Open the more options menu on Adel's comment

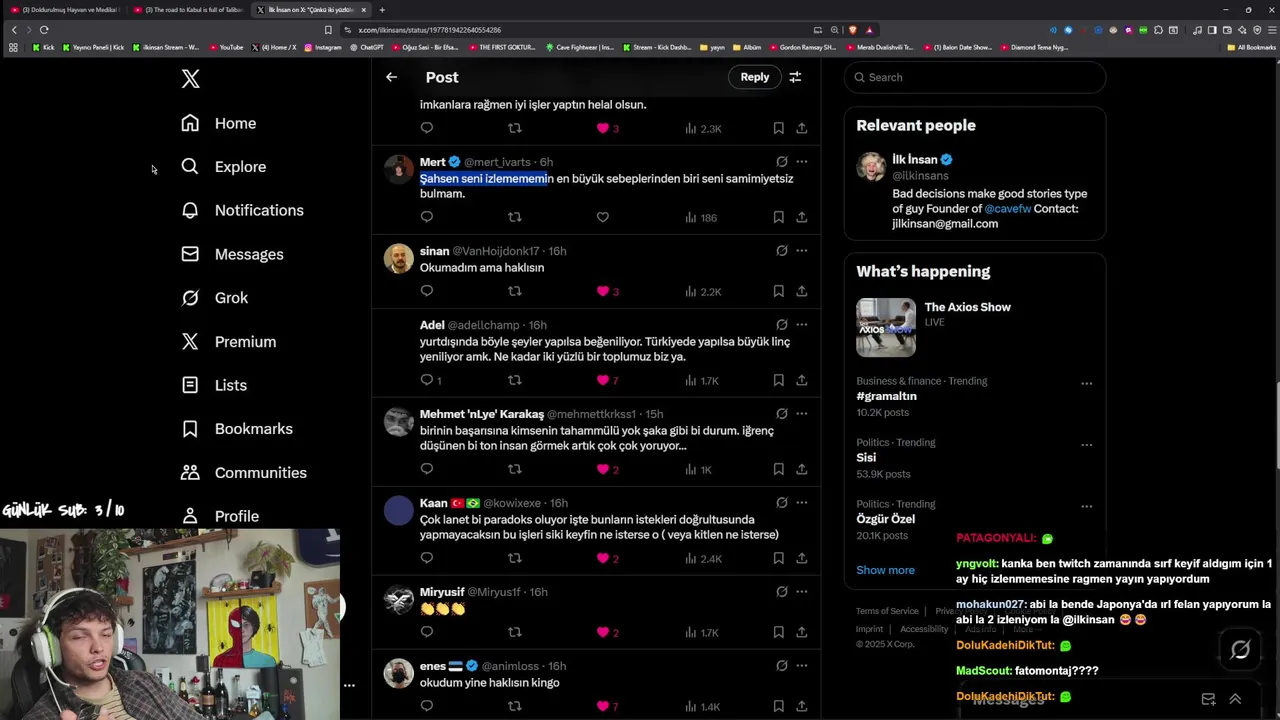[x=801, y=325]
